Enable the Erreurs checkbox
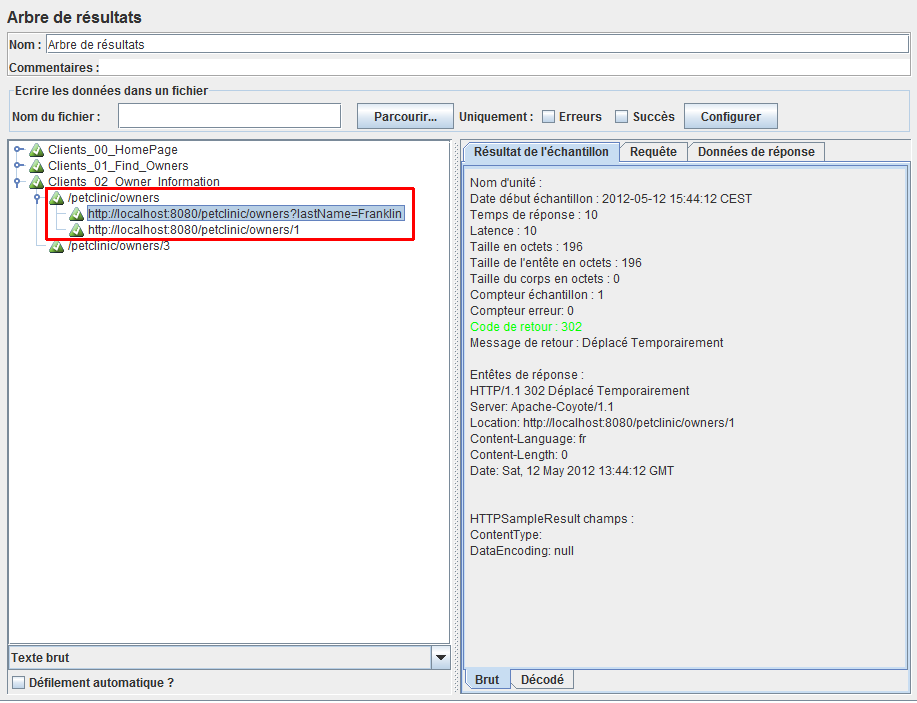 [548, 117]
